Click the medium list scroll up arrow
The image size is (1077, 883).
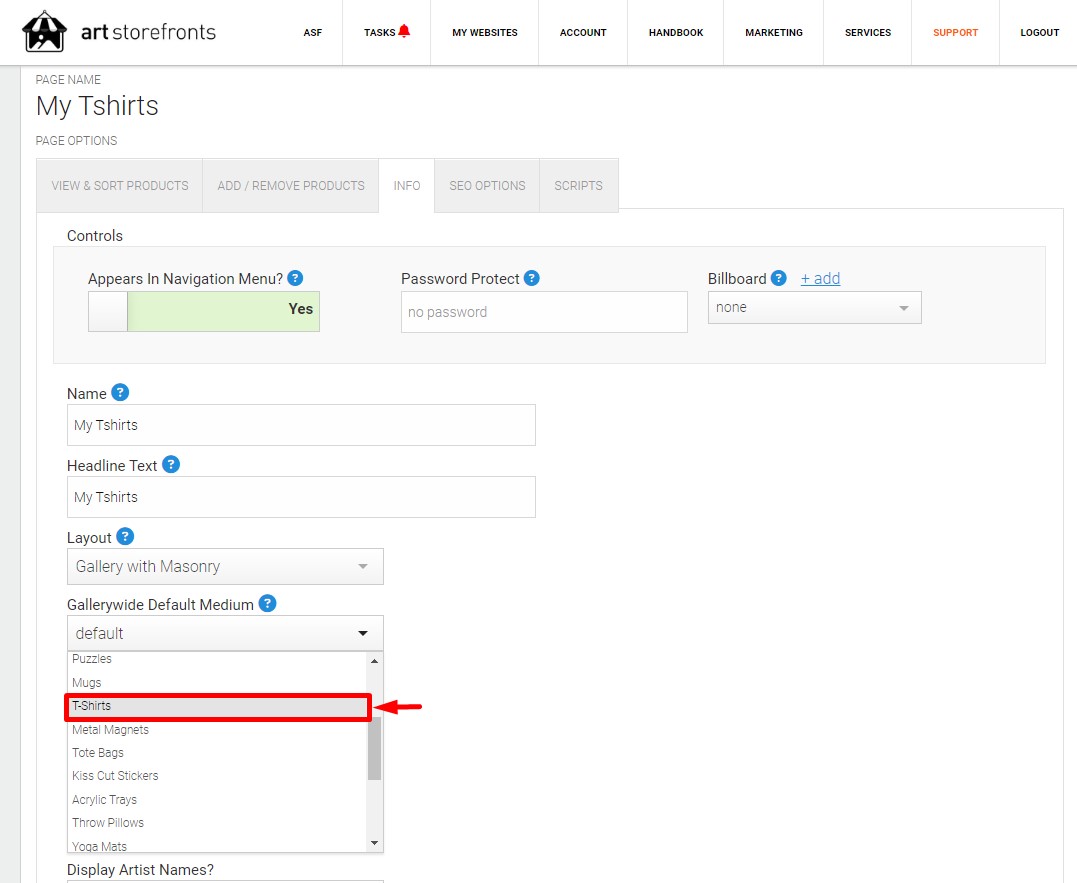(374, 661)
